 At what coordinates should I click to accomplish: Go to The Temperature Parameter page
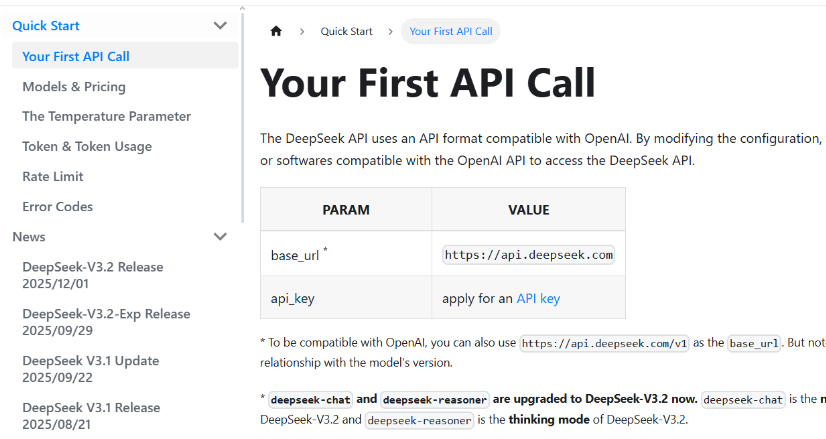(106, 116)
